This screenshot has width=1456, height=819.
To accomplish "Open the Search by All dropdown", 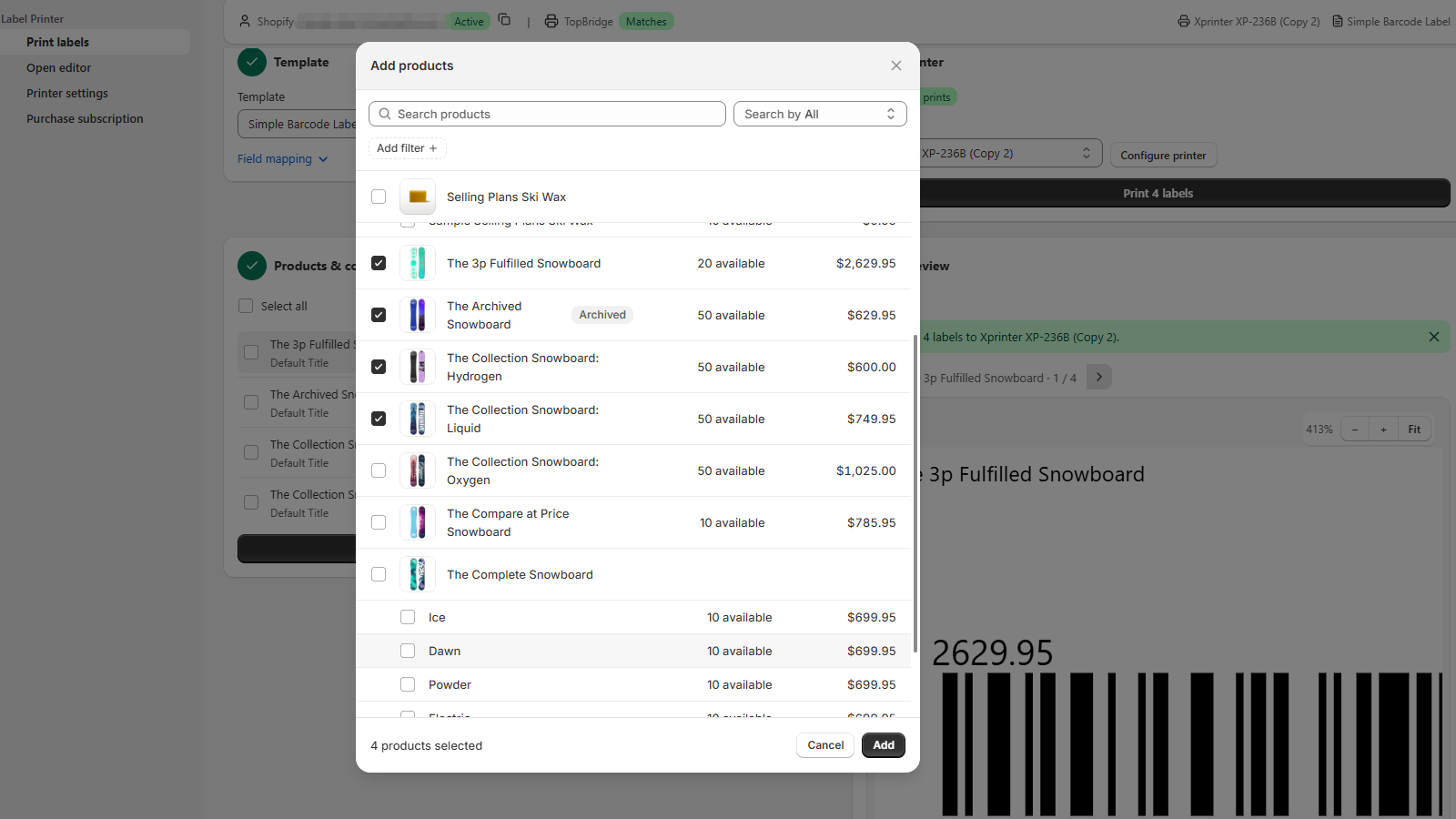I will click(820, 114).
